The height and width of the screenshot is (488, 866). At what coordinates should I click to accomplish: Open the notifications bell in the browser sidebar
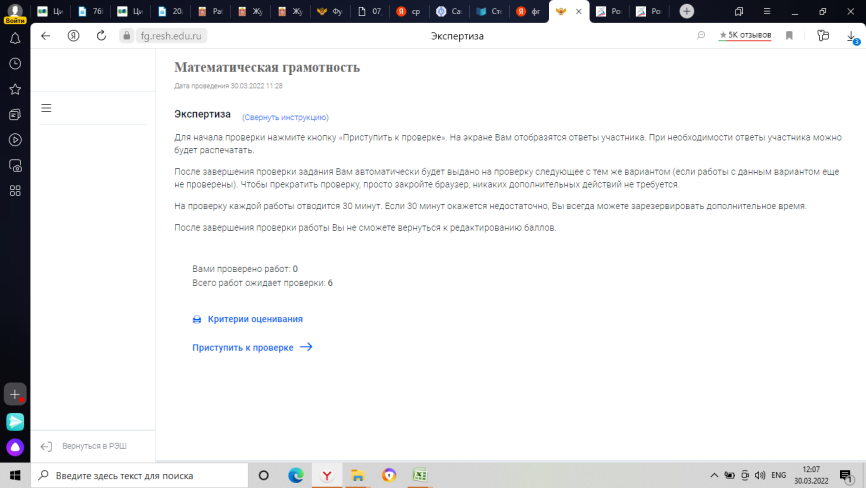pos(15,38)
